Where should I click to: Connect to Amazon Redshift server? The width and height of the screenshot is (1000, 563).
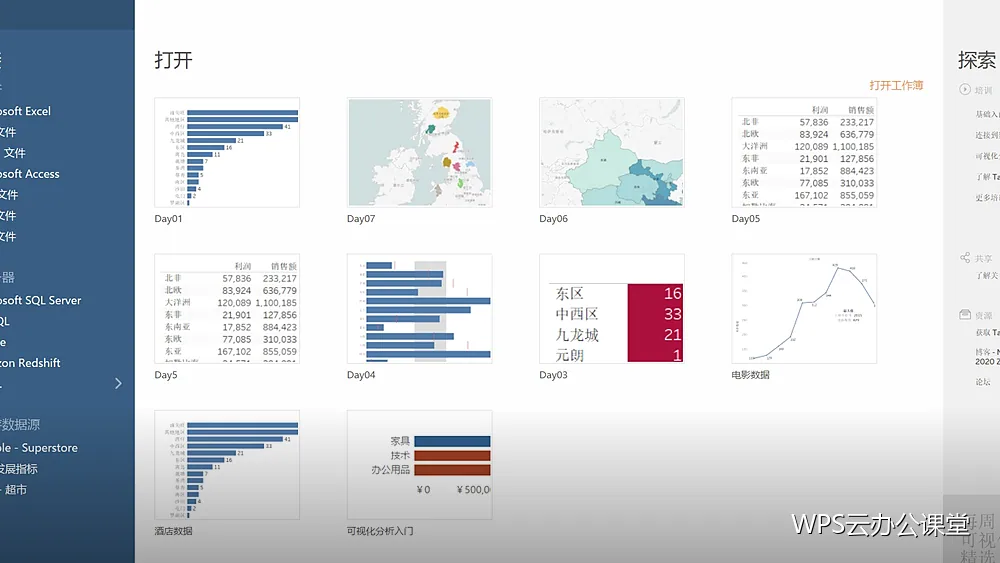(x=30, y=362)
